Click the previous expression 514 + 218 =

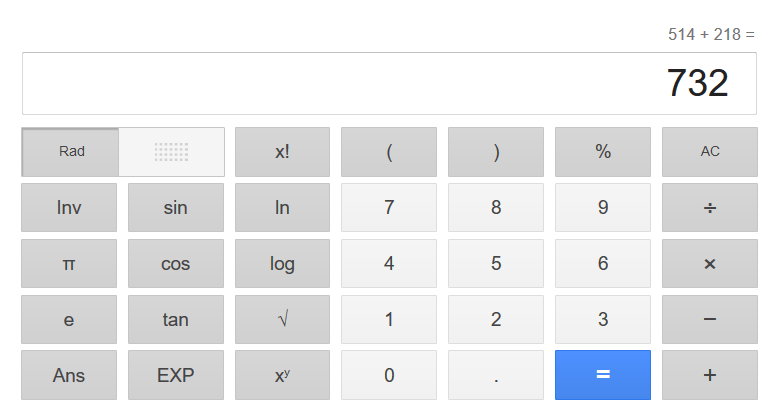point(711,35)
